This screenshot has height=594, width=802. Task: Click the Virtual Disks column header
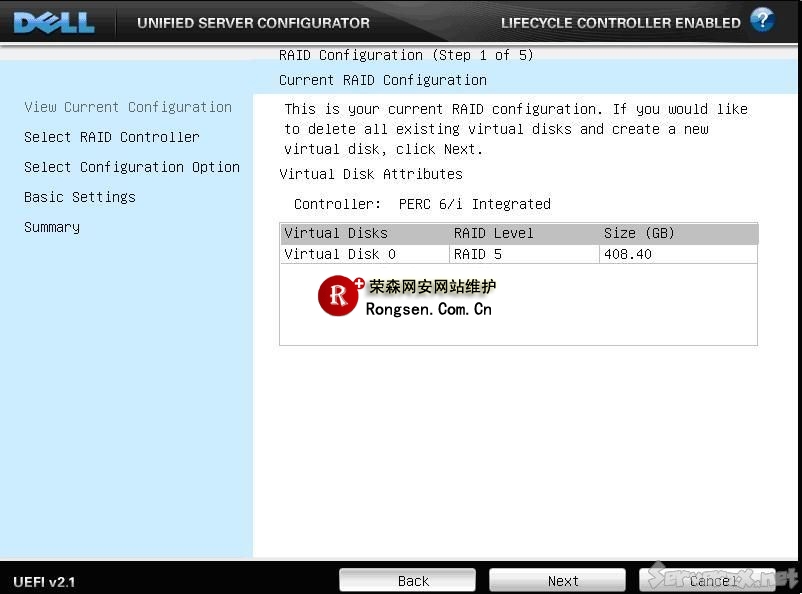pos(336,233)
